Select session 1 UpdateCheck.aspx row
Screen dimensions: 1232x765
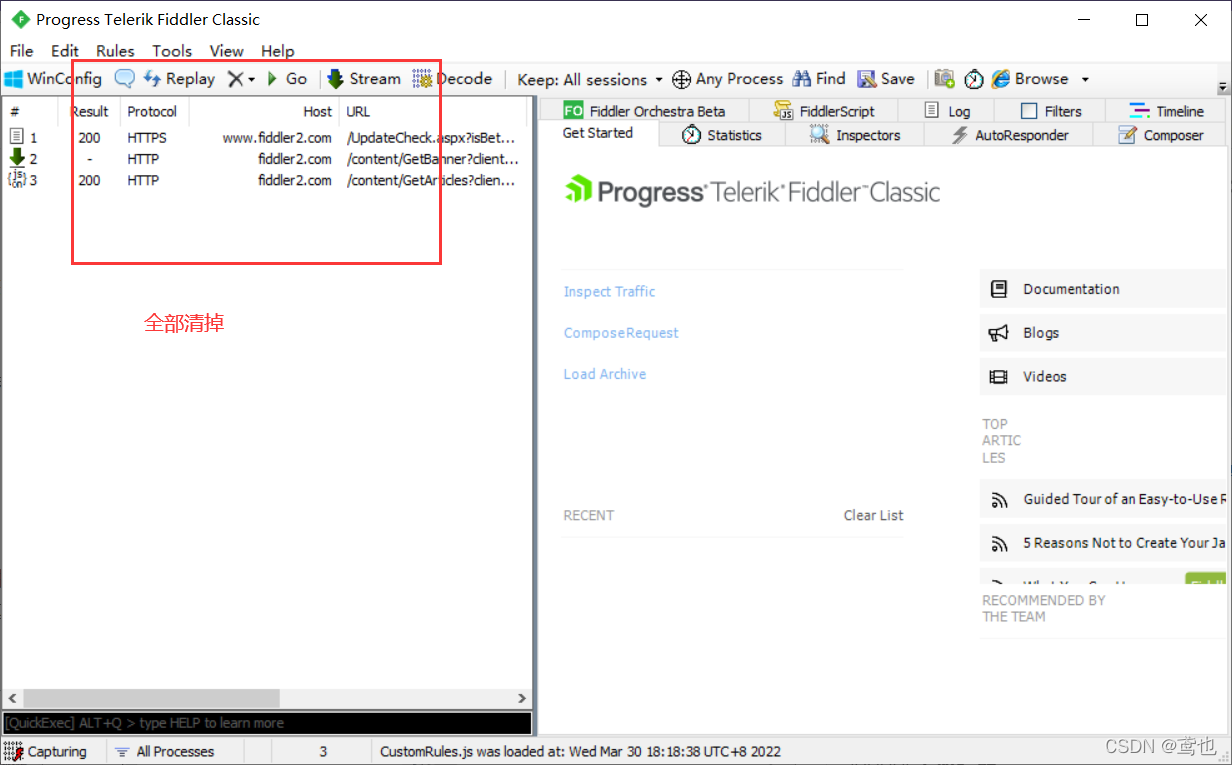265,138
